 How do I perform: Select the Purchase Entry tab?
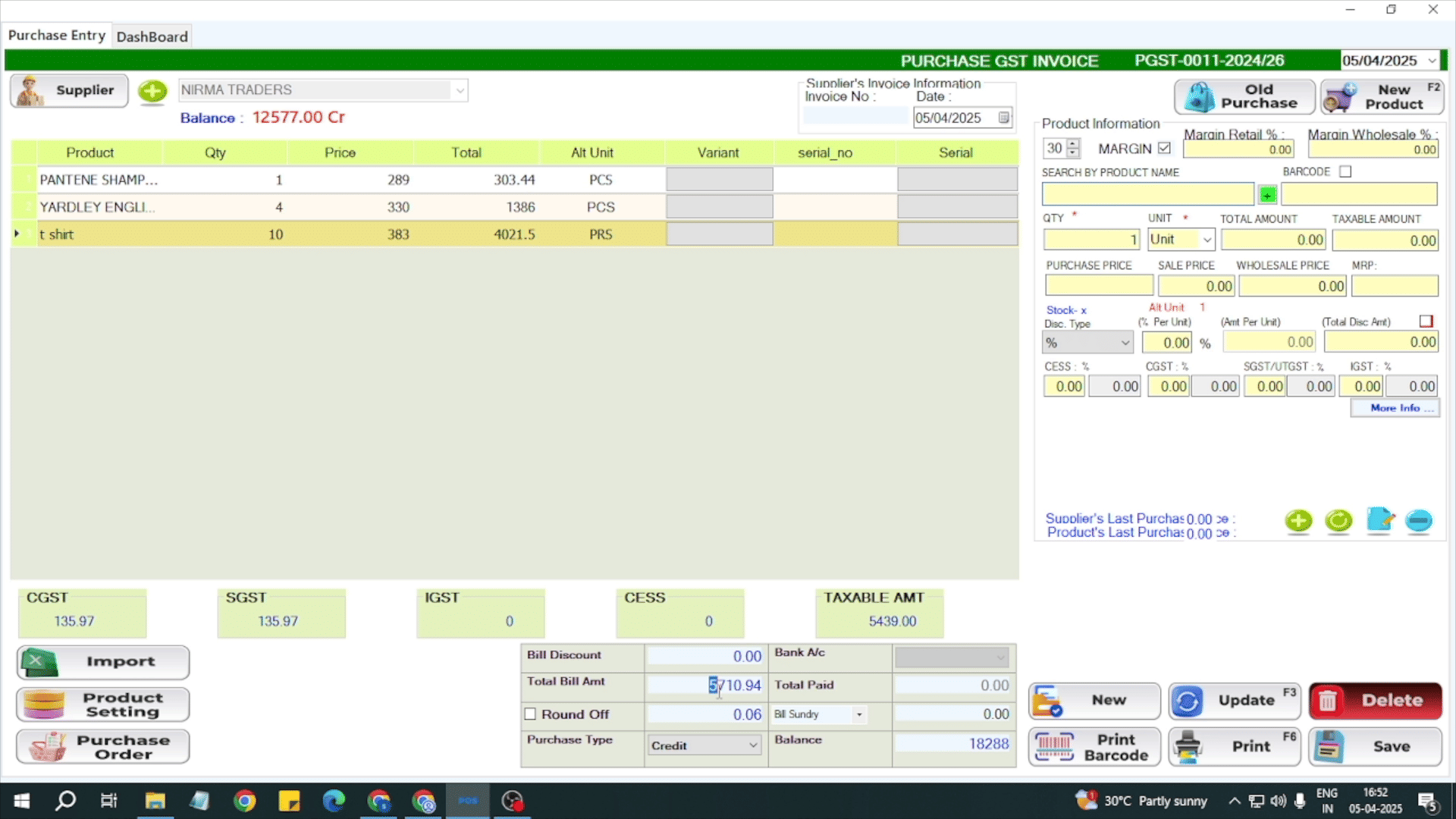(x=57, y=36)
